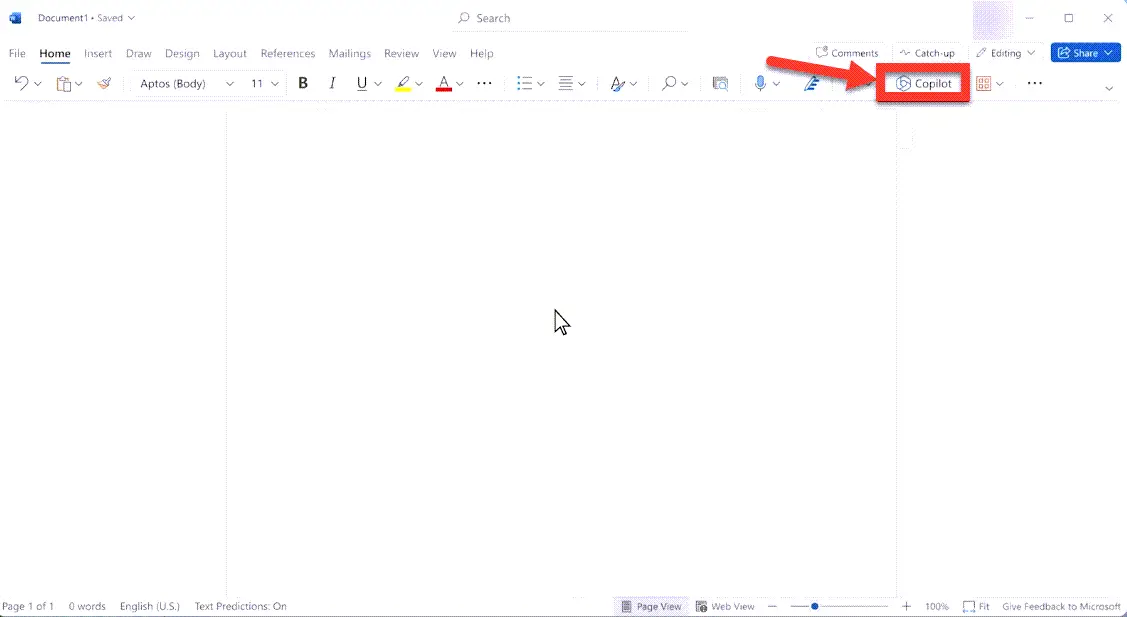
Task: Start Dictate with microphone icon
Action: pos(760,83)
